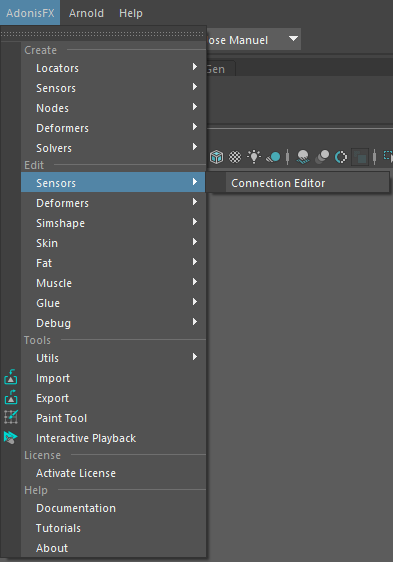393x562 pixels.
Task: Open the AdonisFX menu
Action: pyautogui.click(x=30, y=13)
